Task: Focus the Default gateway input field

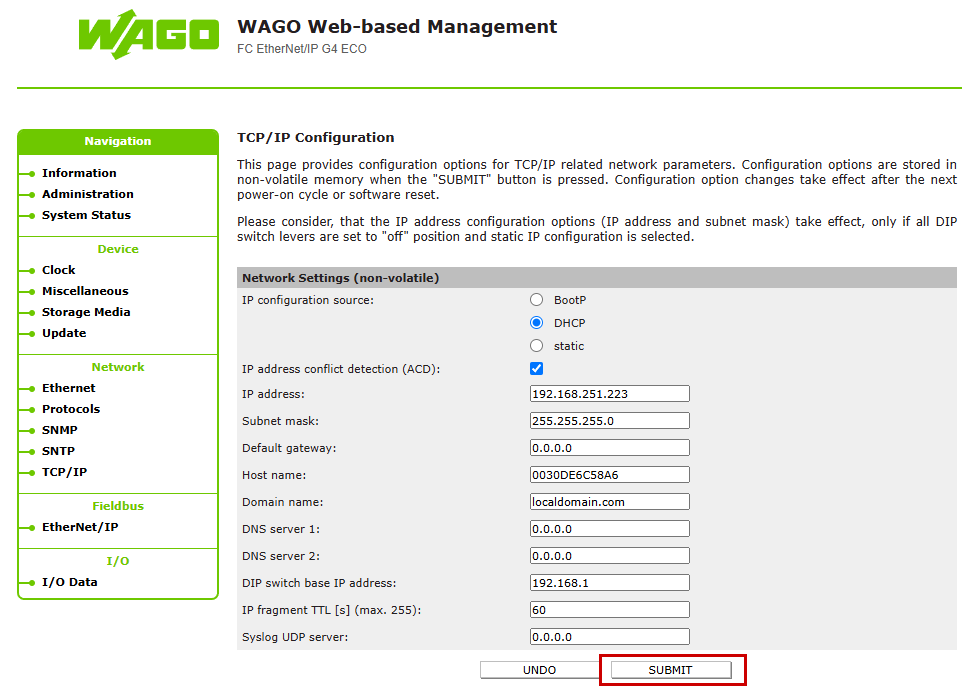Action: click(609, 448)
